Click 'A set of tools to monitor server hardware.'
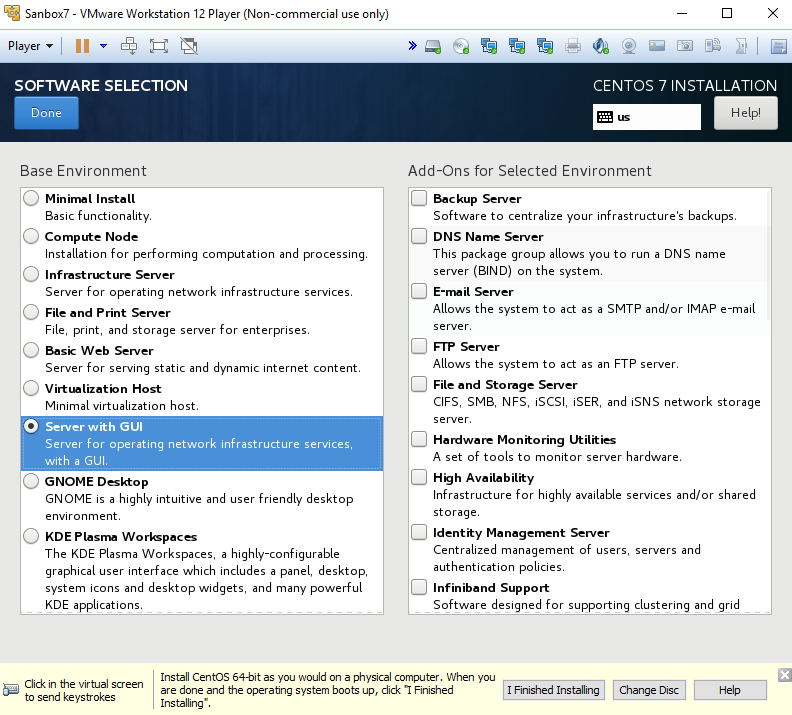792x715 pixels. 557,456
